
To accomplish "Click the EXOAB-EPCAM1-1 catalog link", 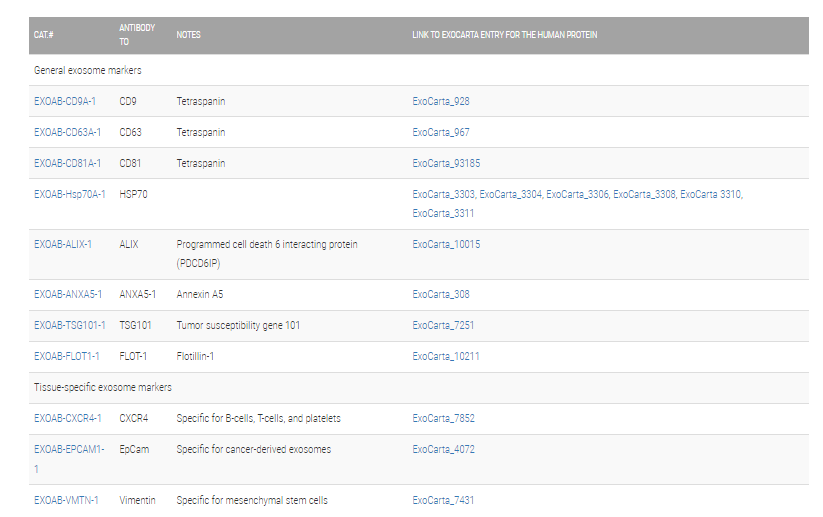I will (68, 449).
